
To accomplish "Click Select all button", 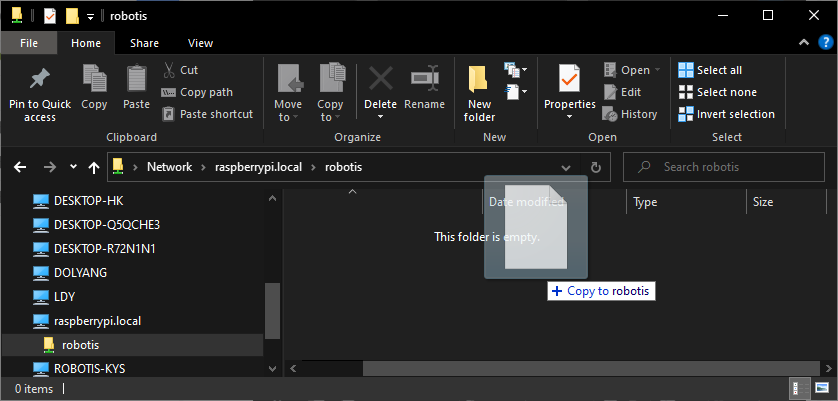I will [x=710, y=70].
